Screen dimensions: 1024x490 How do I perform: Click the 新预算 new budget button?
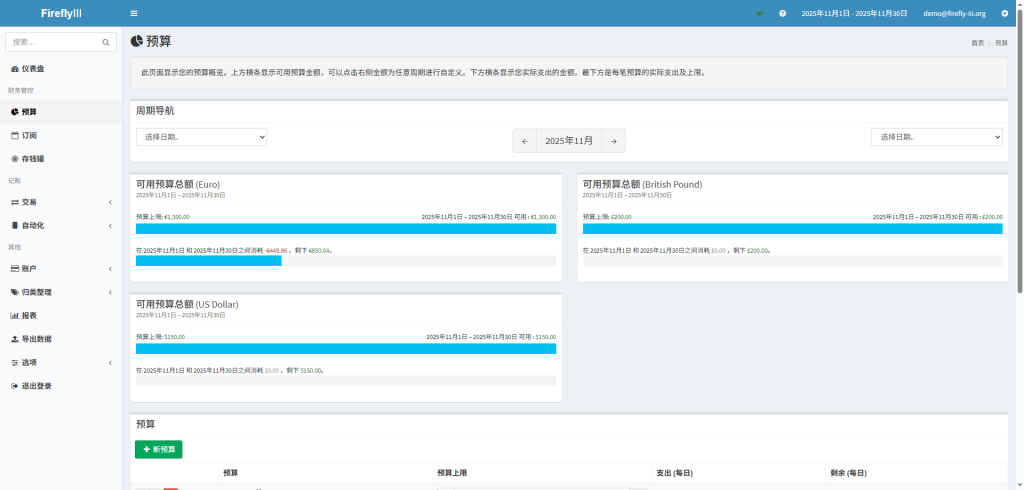[x=159, y=449]
